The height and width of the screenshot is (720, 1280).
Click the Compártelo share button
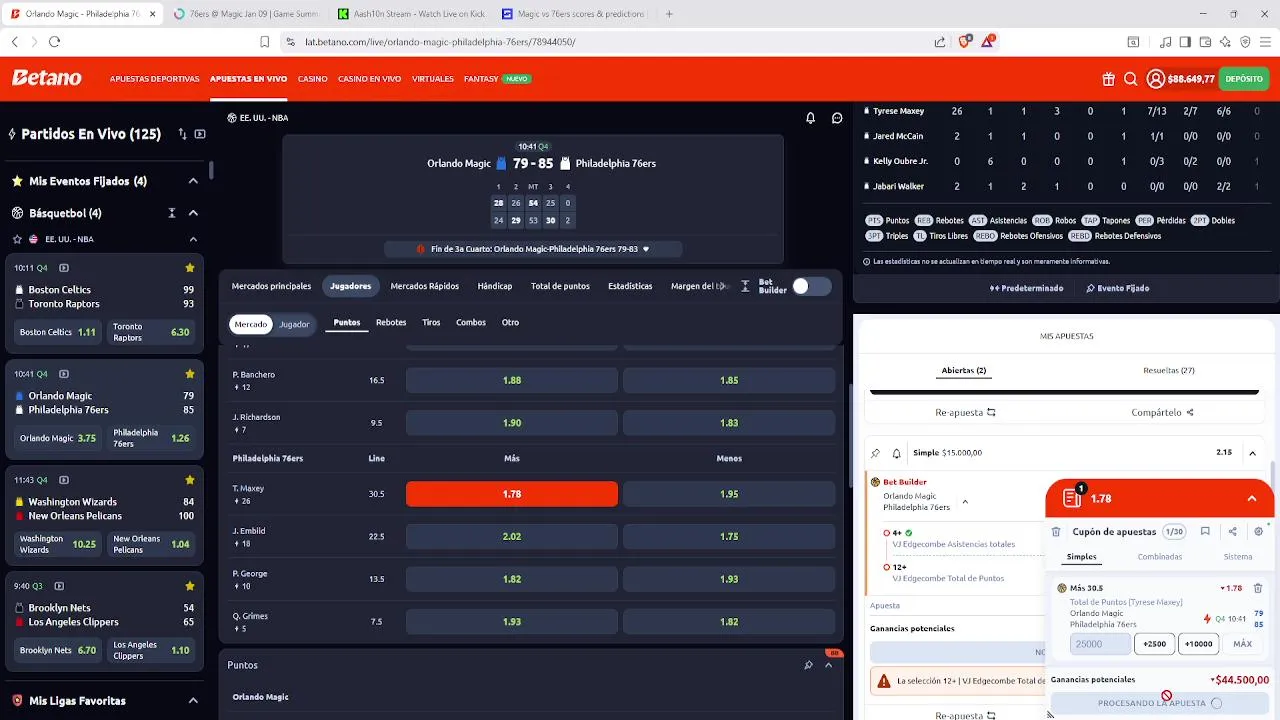point(1162,412)
